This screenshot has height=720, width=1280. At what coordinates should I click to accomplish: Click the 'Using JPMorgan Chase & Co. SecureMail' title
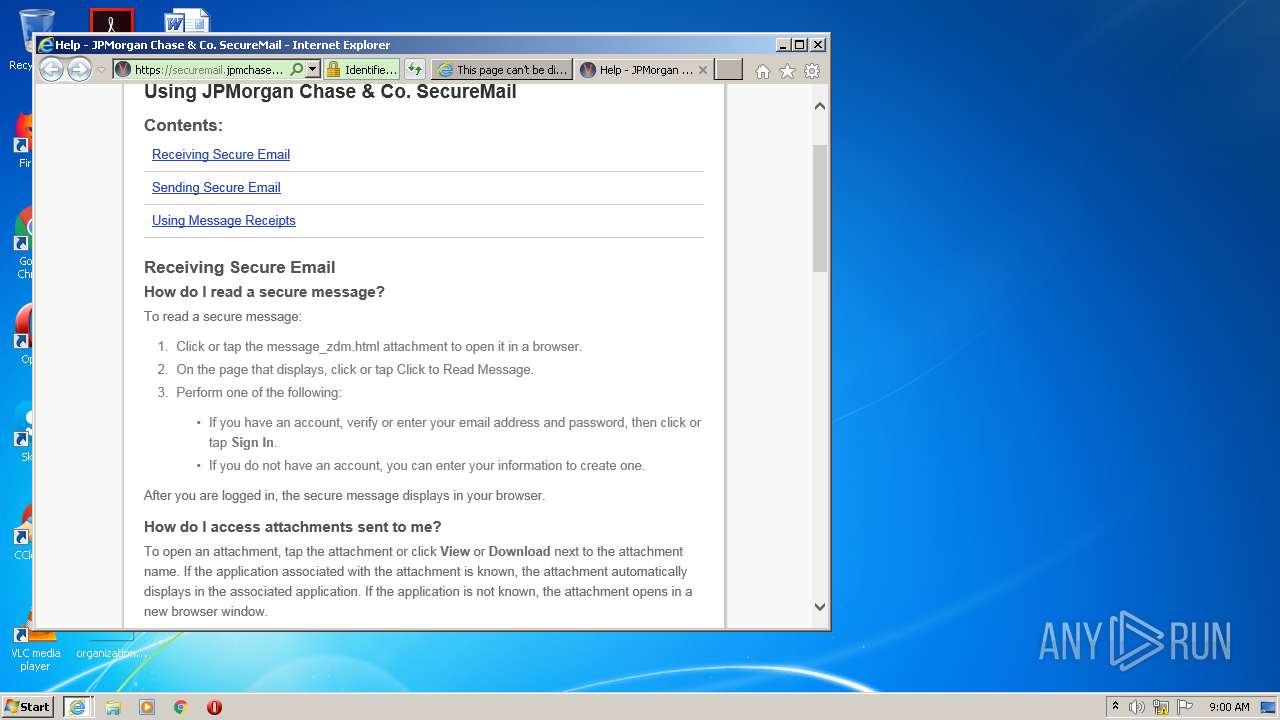coord(330,92)
